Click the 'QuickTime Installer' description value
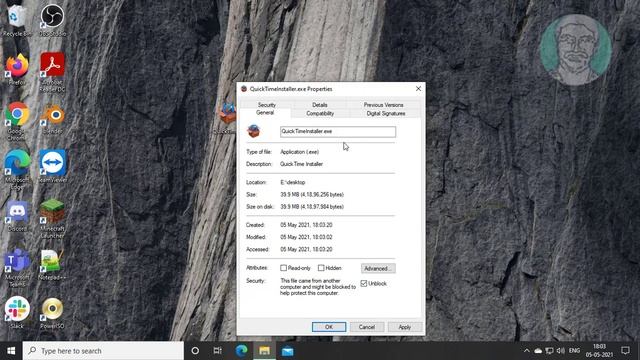This screenshot has width=640, height=360. (301, 164)
